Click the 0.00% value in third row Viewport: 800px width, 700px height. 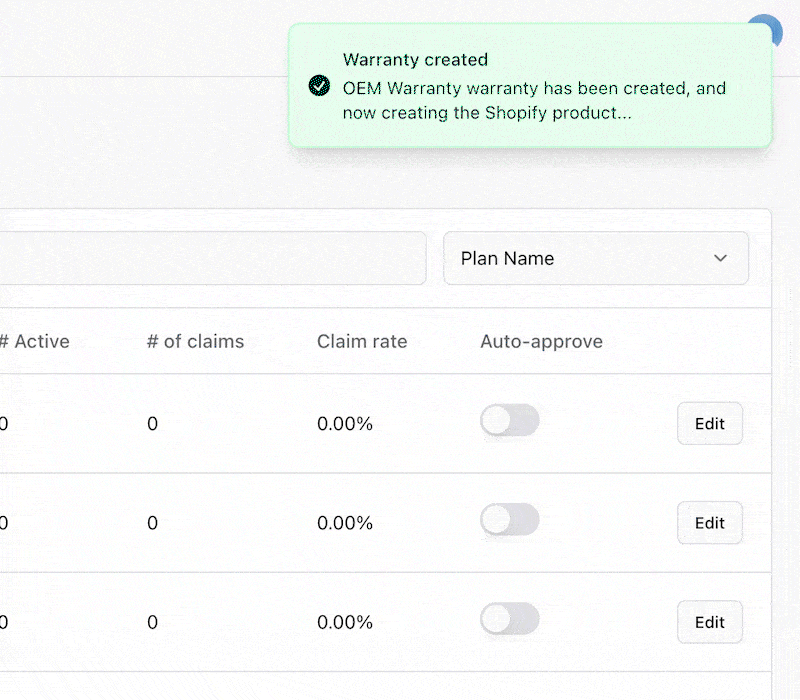point(345,622)
